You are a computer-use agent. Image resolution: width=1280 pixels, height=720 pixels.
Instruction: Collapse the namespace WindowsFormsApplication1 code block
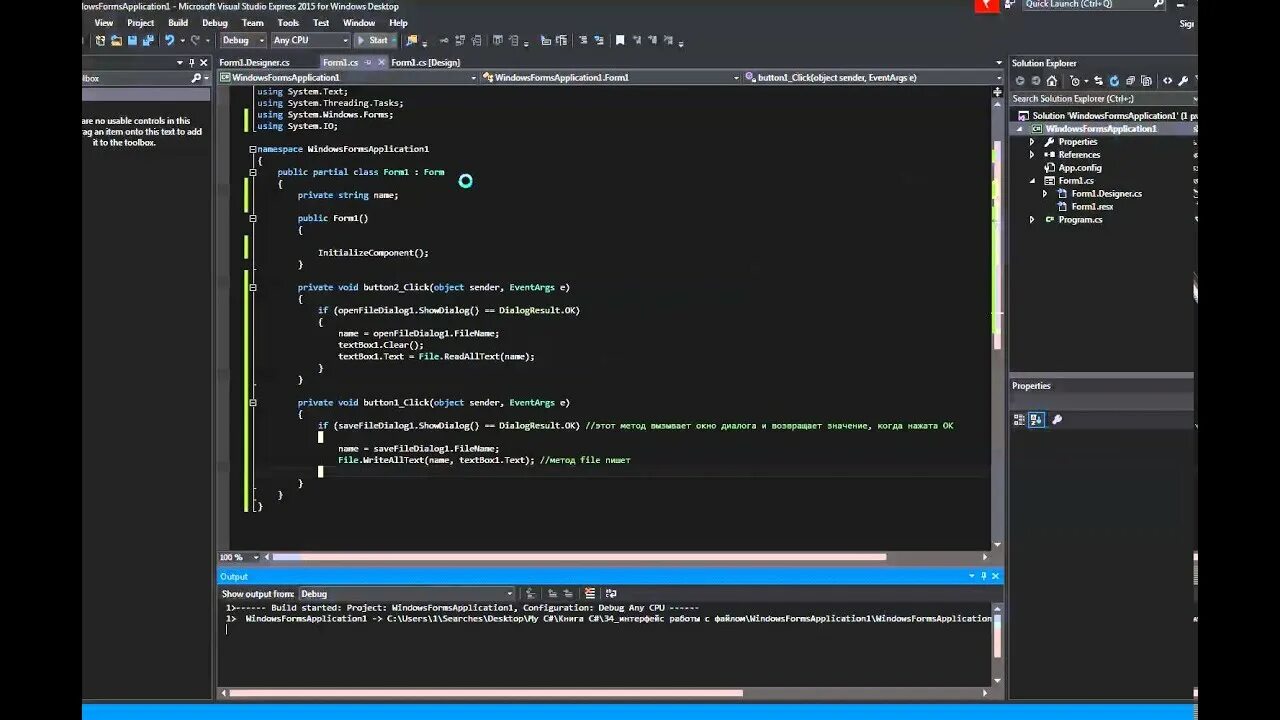[253, 149]
